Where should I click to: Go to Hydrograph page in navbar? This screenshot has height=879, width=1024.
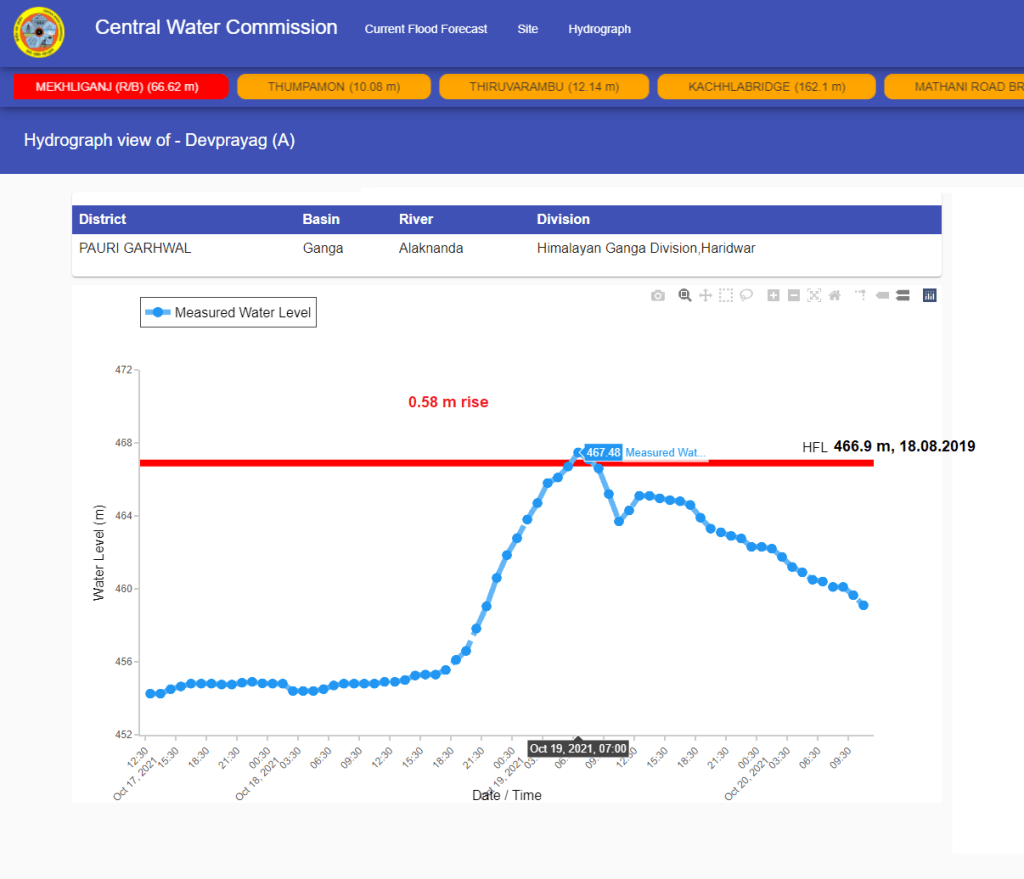(599, 29)
